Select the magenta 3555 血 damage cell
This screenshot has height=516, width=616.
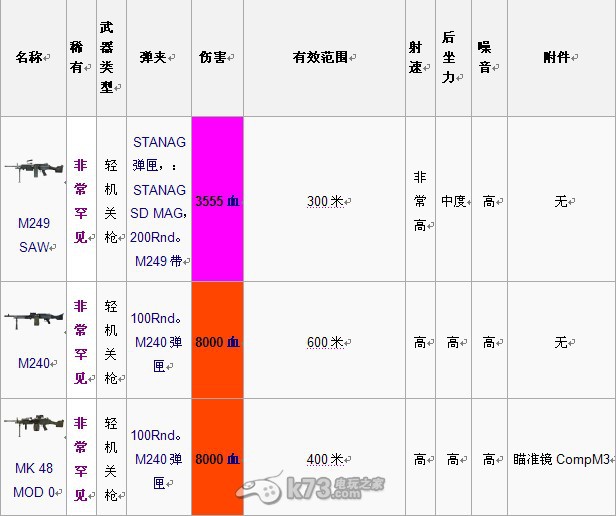[217, 201]
